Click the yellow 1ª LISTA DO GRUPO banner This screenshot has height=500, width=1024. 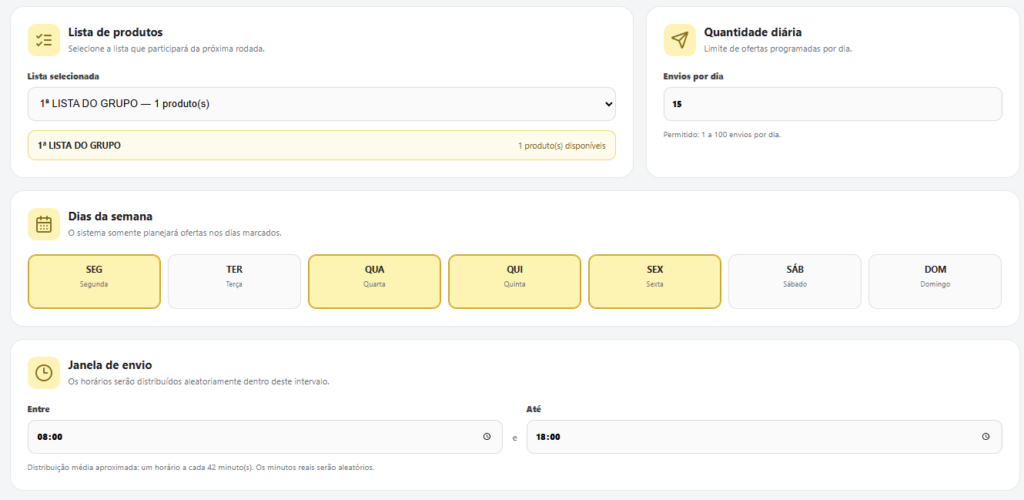point(321,146)
